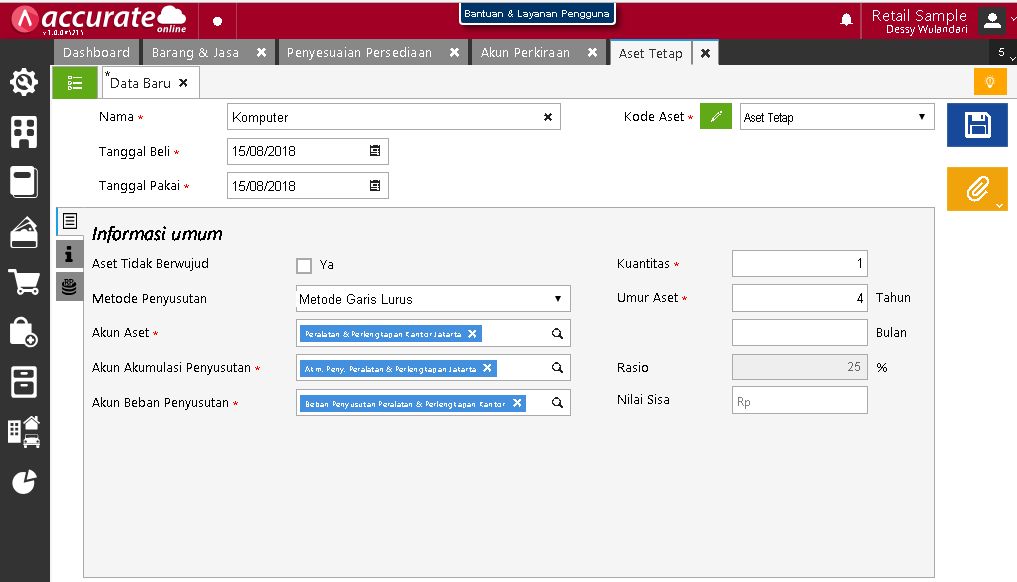Expand the Metode Penyusutan dropdown
The height and width of the screenshot is (582, 1017).
(557, 299)
